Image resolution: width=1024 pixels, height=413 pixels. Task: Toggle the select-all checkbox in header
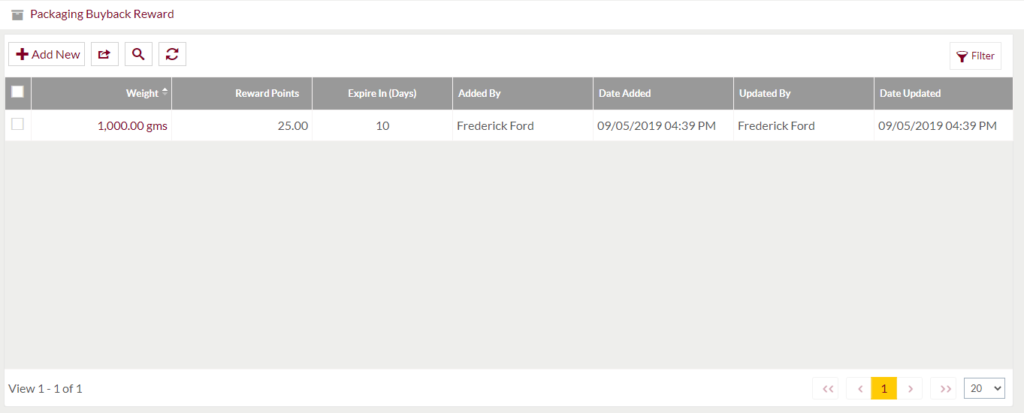tap(18, 92)
